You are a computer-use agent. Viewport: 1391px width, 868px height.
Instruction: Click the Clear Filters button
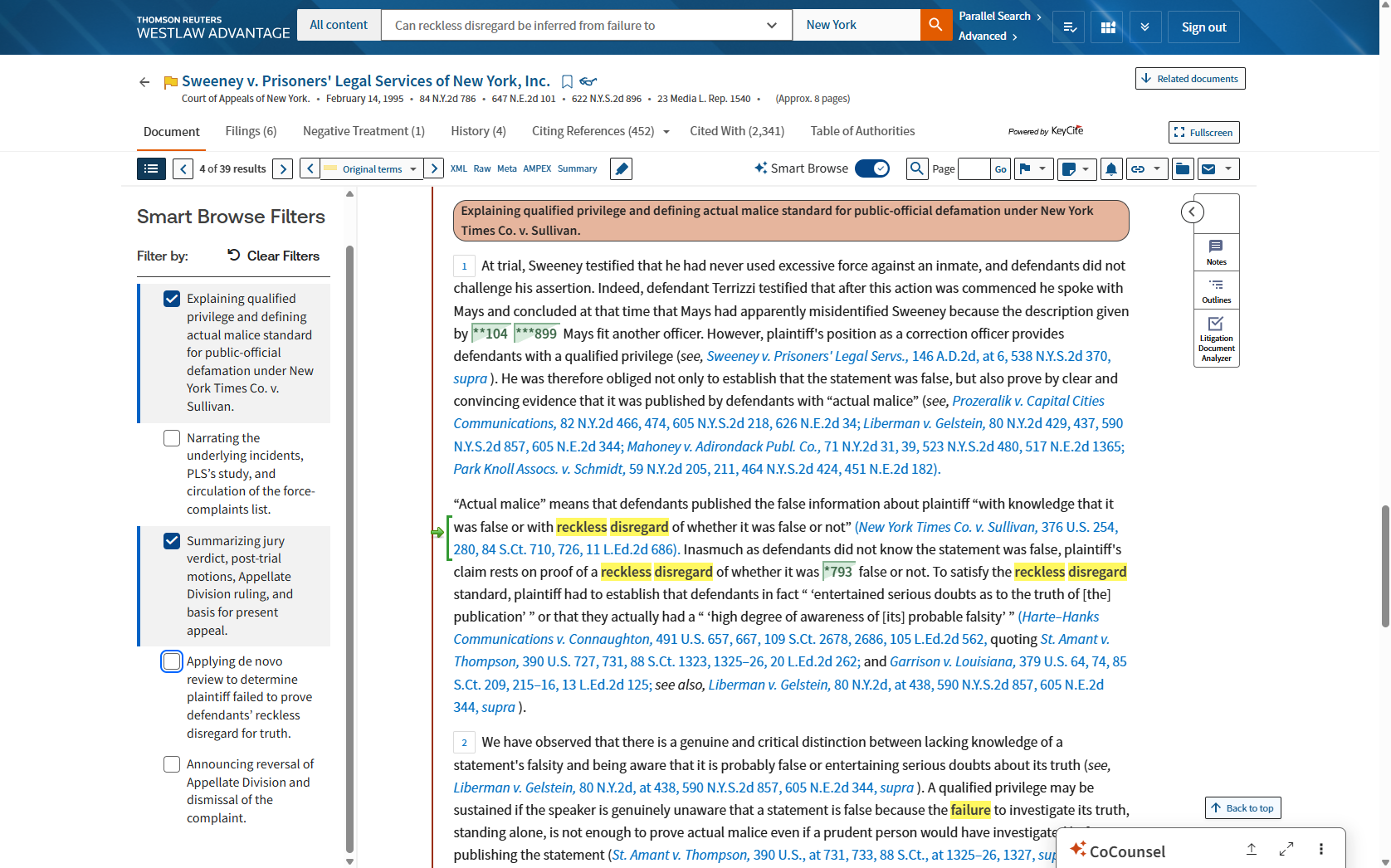point(273,256)
